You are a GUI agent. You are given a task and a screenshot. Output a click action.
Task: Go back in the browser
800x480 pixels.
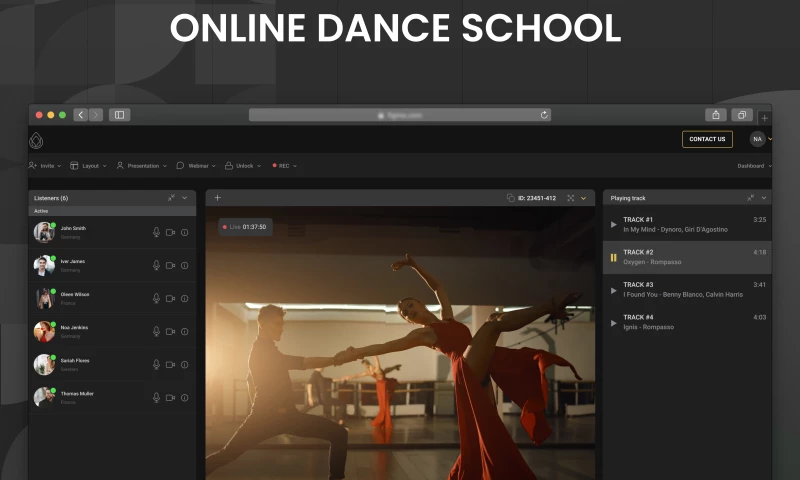click(x=81, y=115)
